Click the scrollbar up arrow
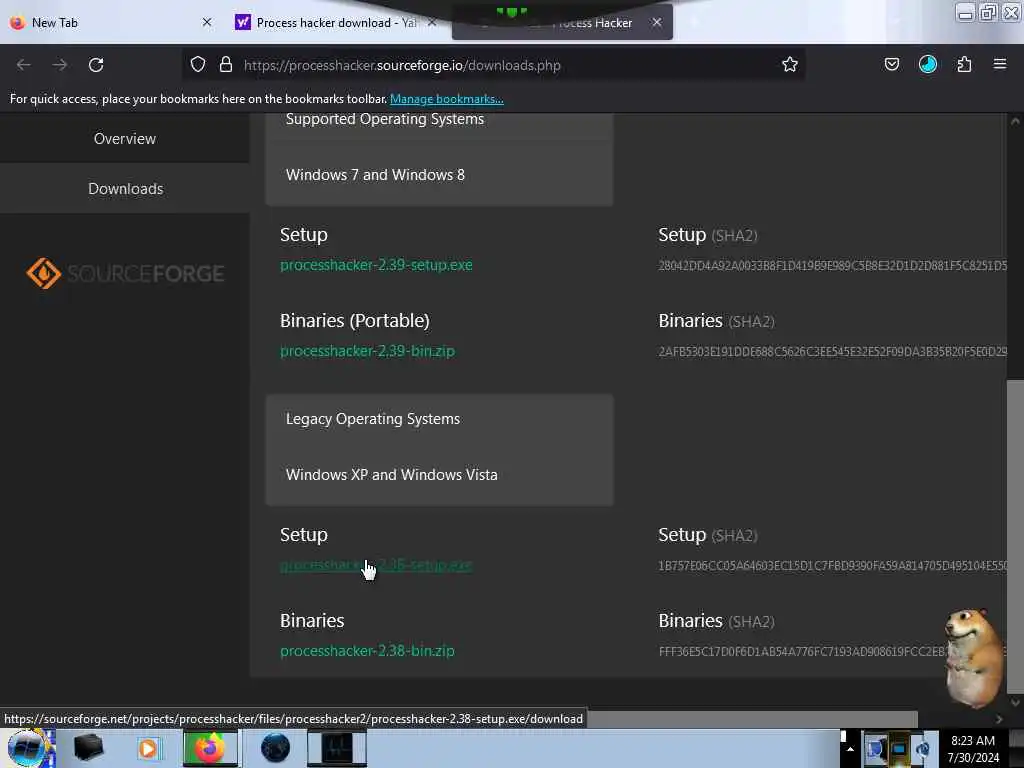1024x768 pixels. (x=1015, y=121)
